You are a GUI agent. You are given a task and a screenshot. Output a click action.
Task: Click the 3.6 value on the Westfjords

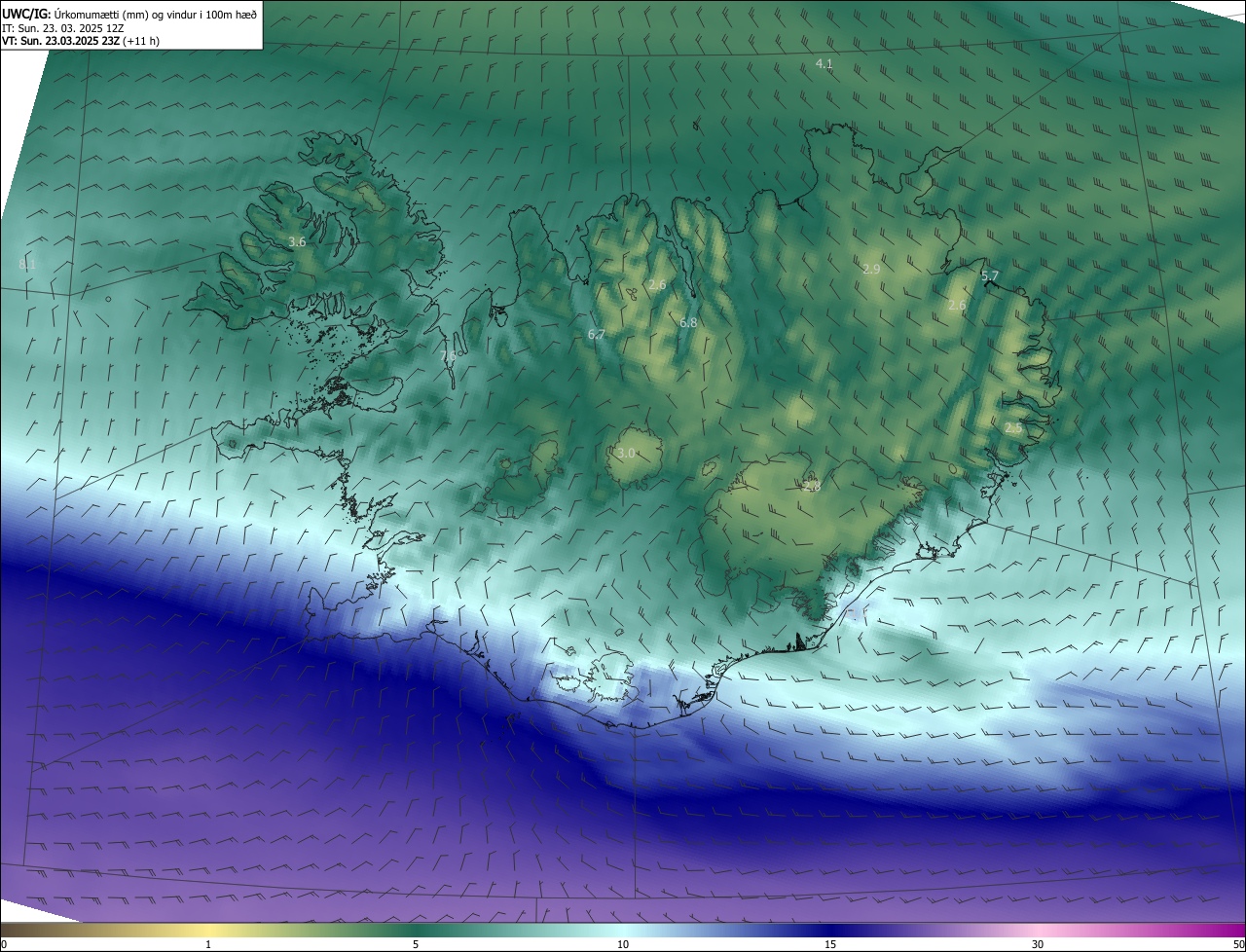tap(298, 241)
